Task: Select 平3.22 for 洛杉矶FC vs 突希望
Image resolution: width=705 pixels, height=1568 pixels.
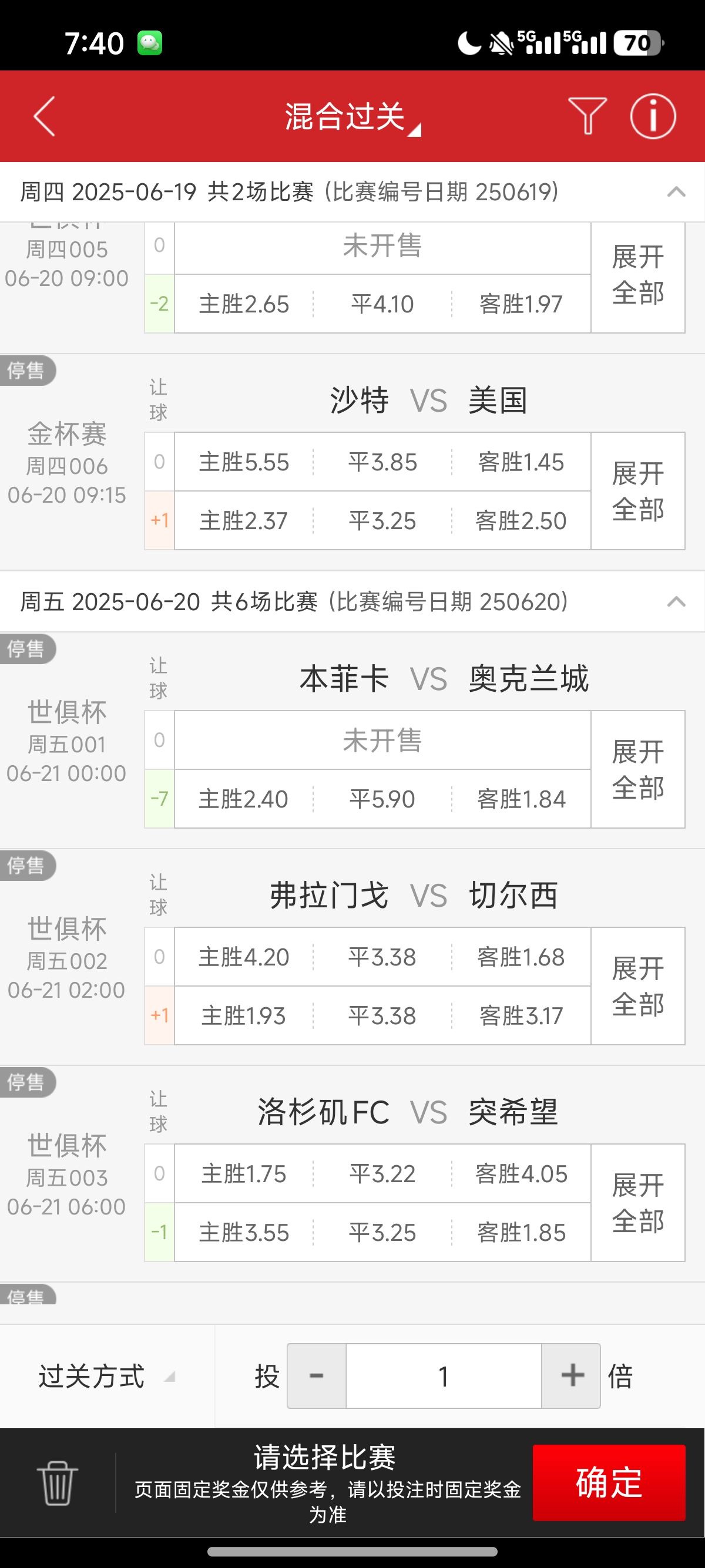Action: pos(382,1173)
